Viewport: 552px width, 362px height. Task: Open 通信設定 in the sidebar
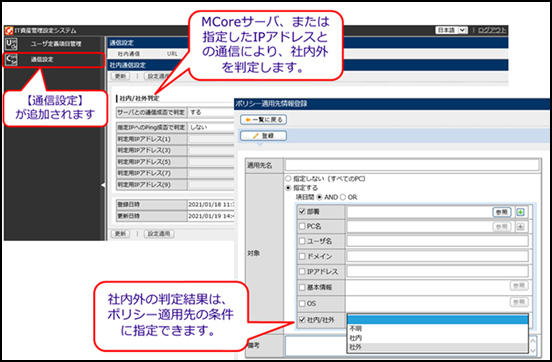point(42,60)
